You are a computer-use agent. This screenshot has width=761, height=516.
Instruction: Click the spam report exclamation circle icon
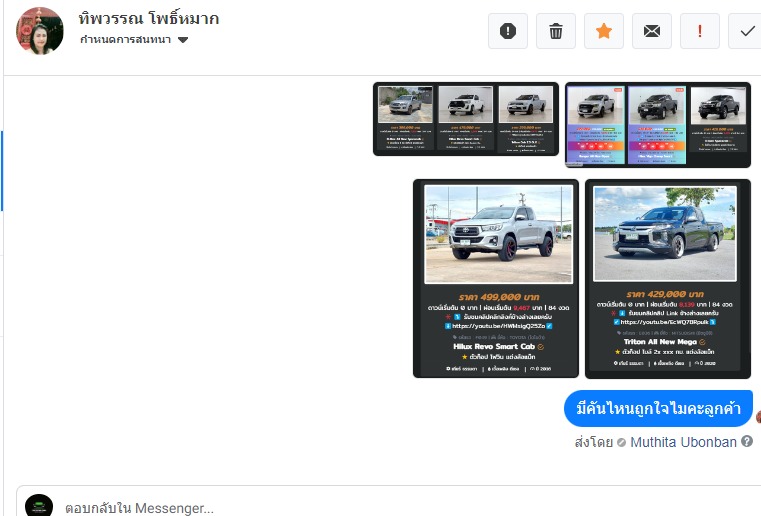[x=508, y=31]
